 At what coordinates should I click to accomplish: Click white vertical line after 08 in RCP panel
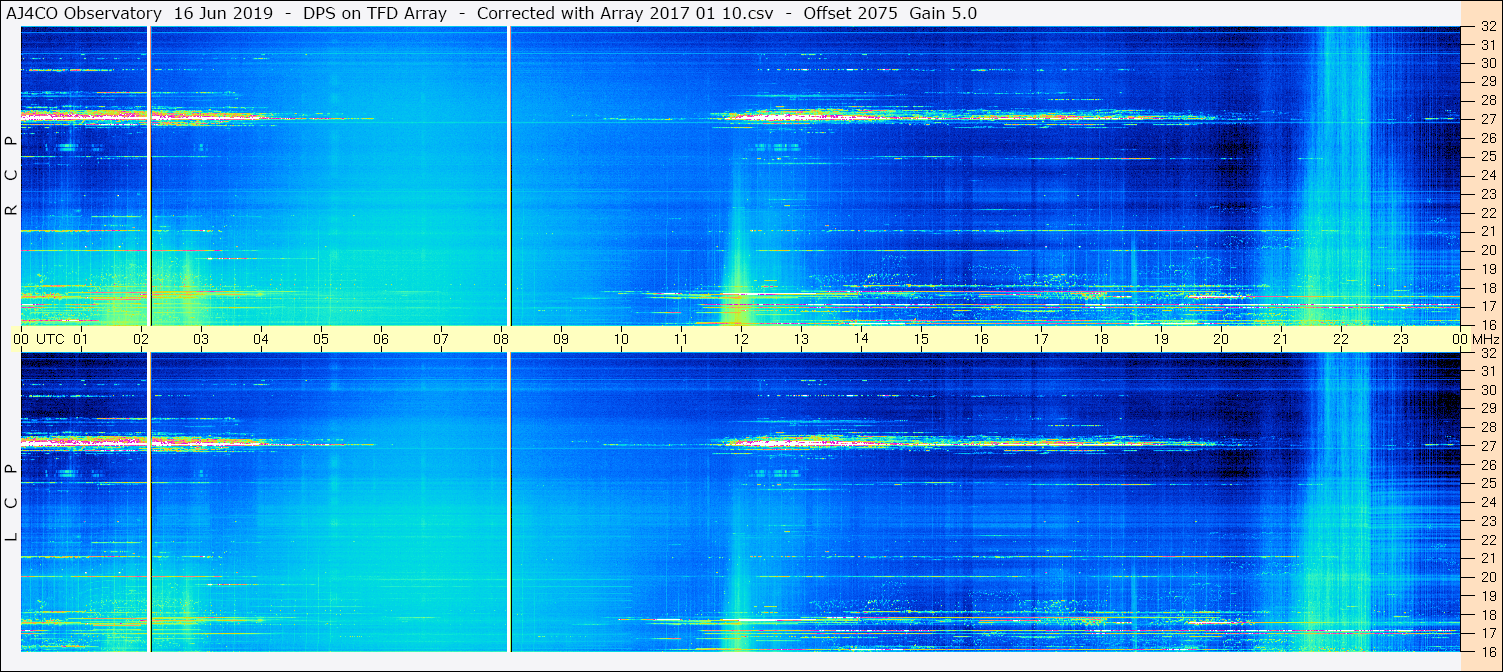coord(510,176)
